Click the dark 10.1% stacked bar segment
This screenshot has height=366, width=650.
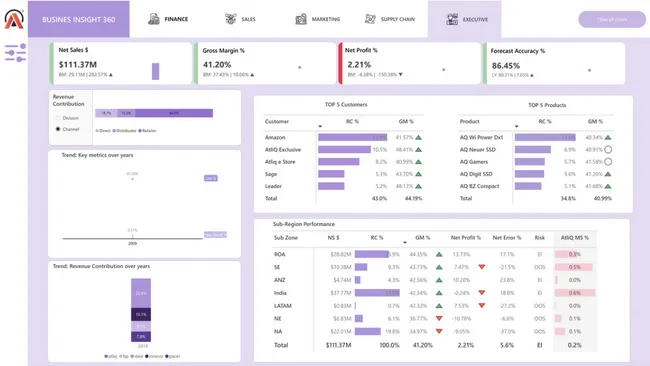click(141, 314)
